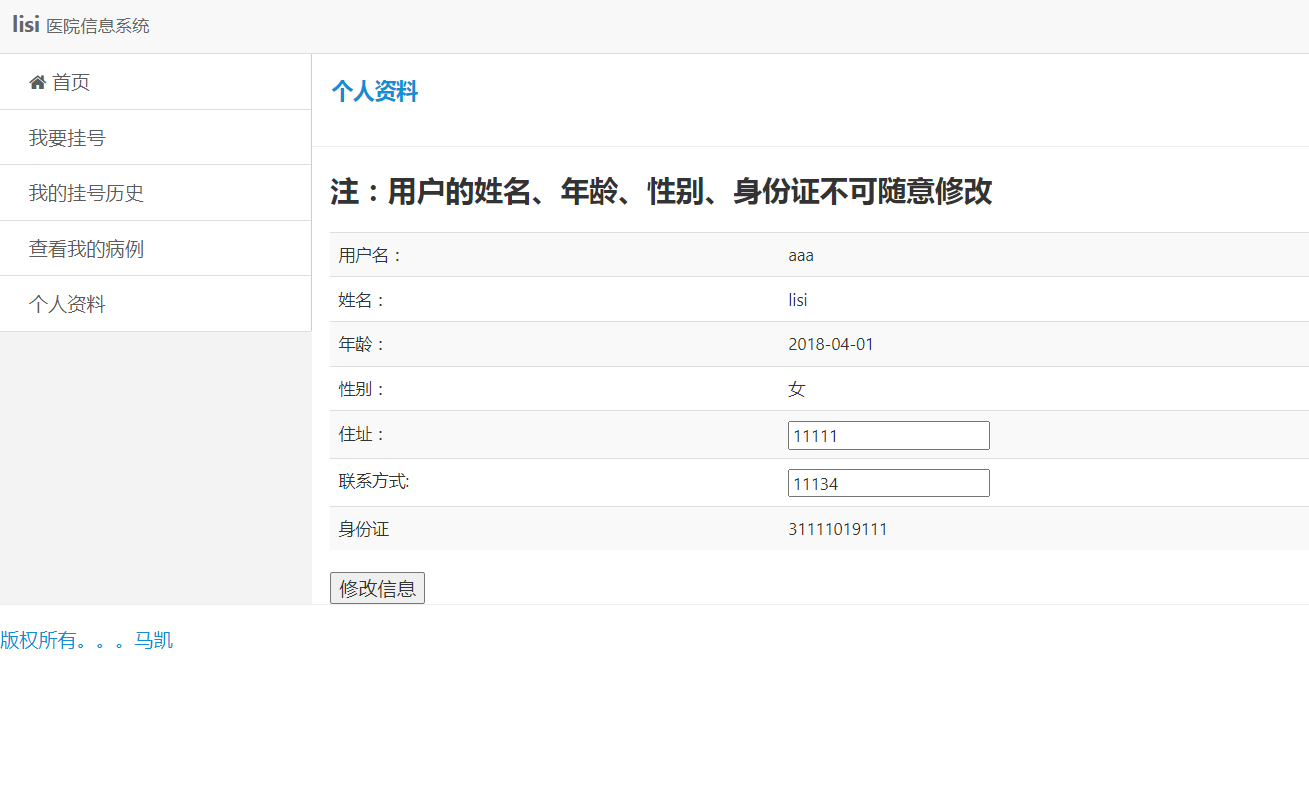Click the 用户名： label

pyautogui.click(x=371, y=255)
